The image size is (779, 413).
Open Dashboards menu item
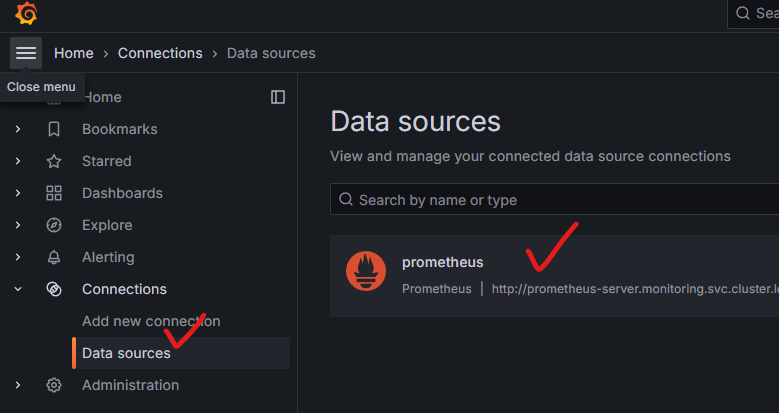122,193
